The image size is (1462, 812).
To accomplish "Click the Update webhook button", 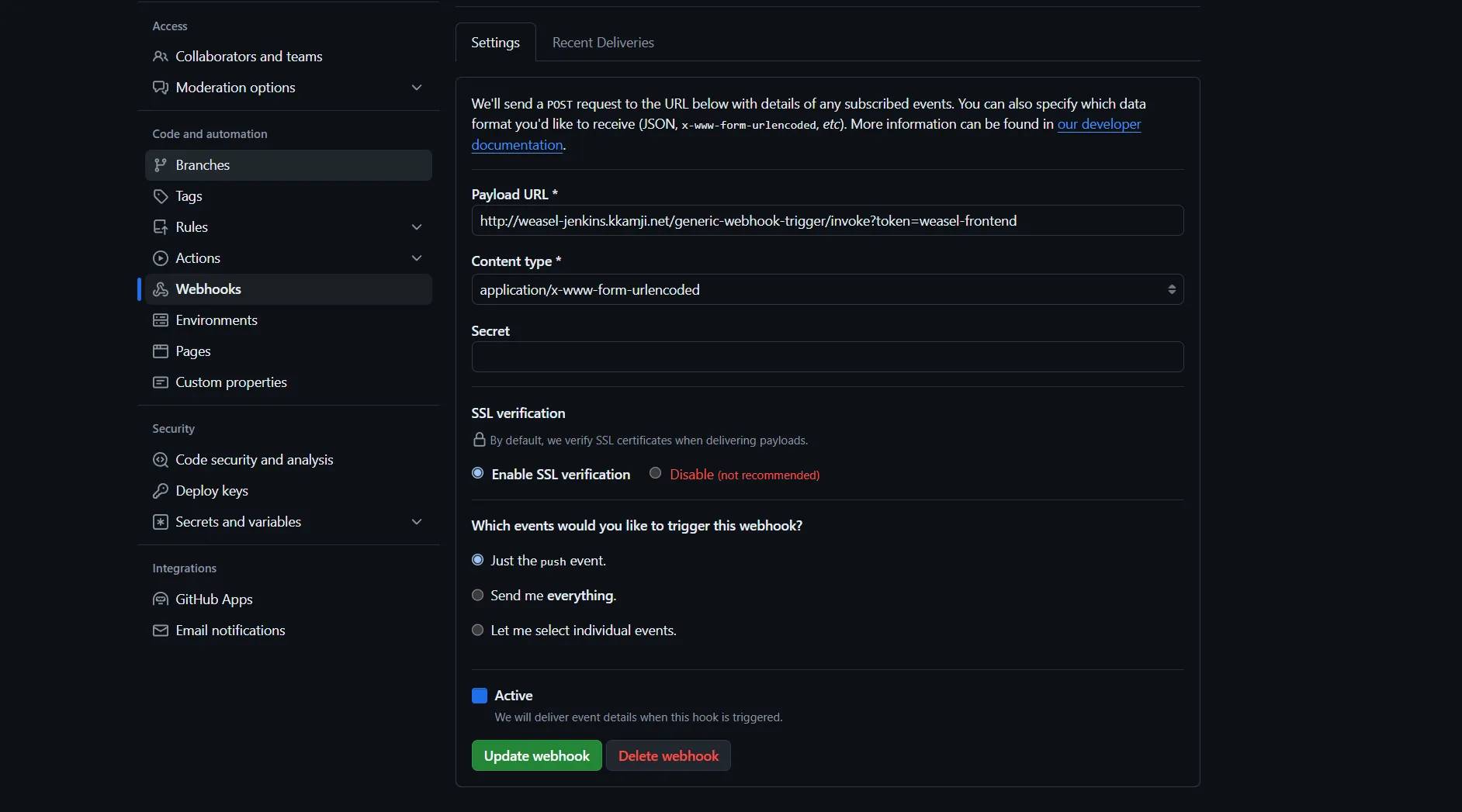I will pos(535,755).
